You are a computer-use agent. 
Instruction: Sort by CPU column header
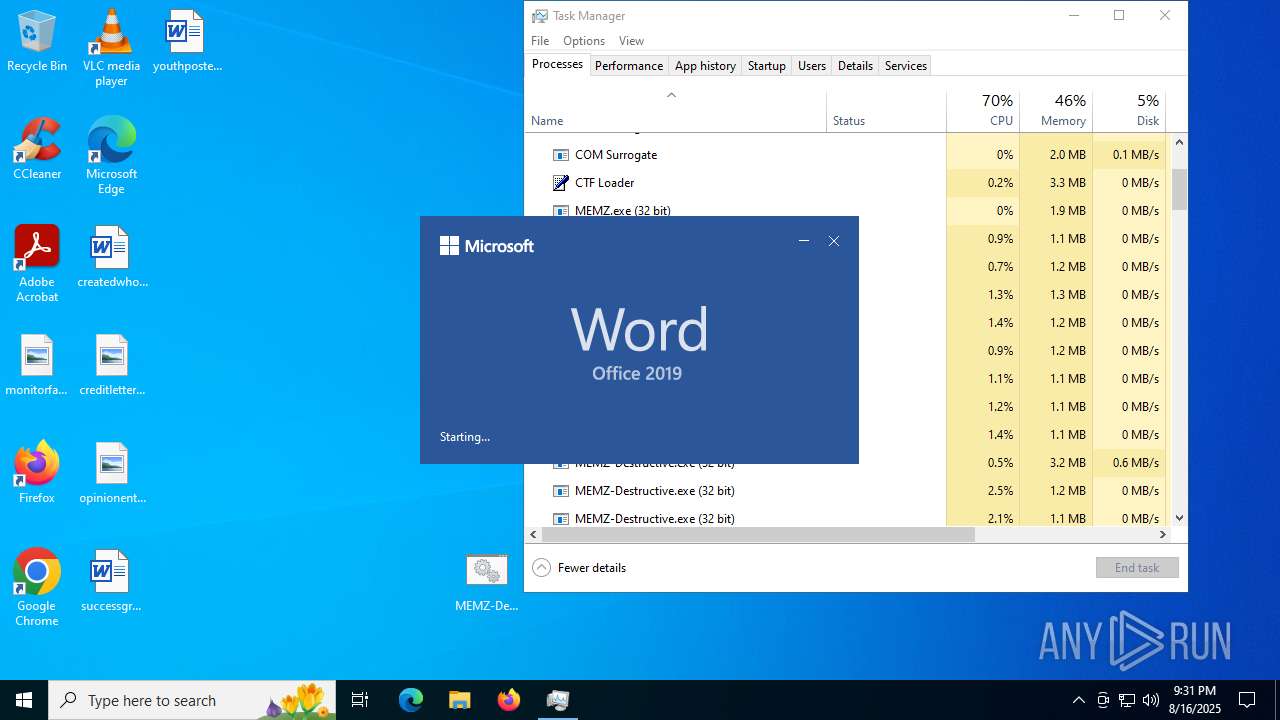coord(982,111)
